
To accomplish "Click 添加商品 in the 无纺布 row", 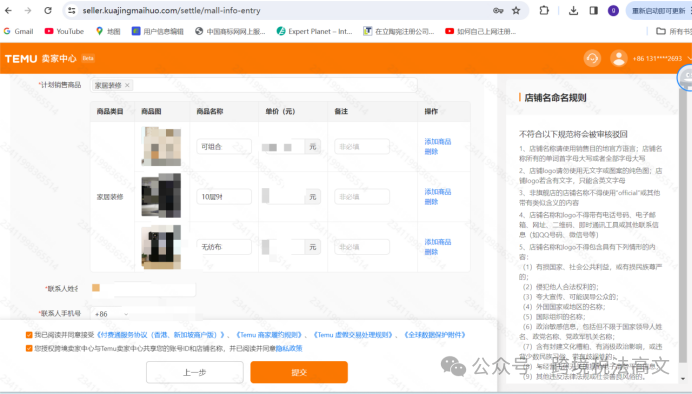I will (438, 242).
